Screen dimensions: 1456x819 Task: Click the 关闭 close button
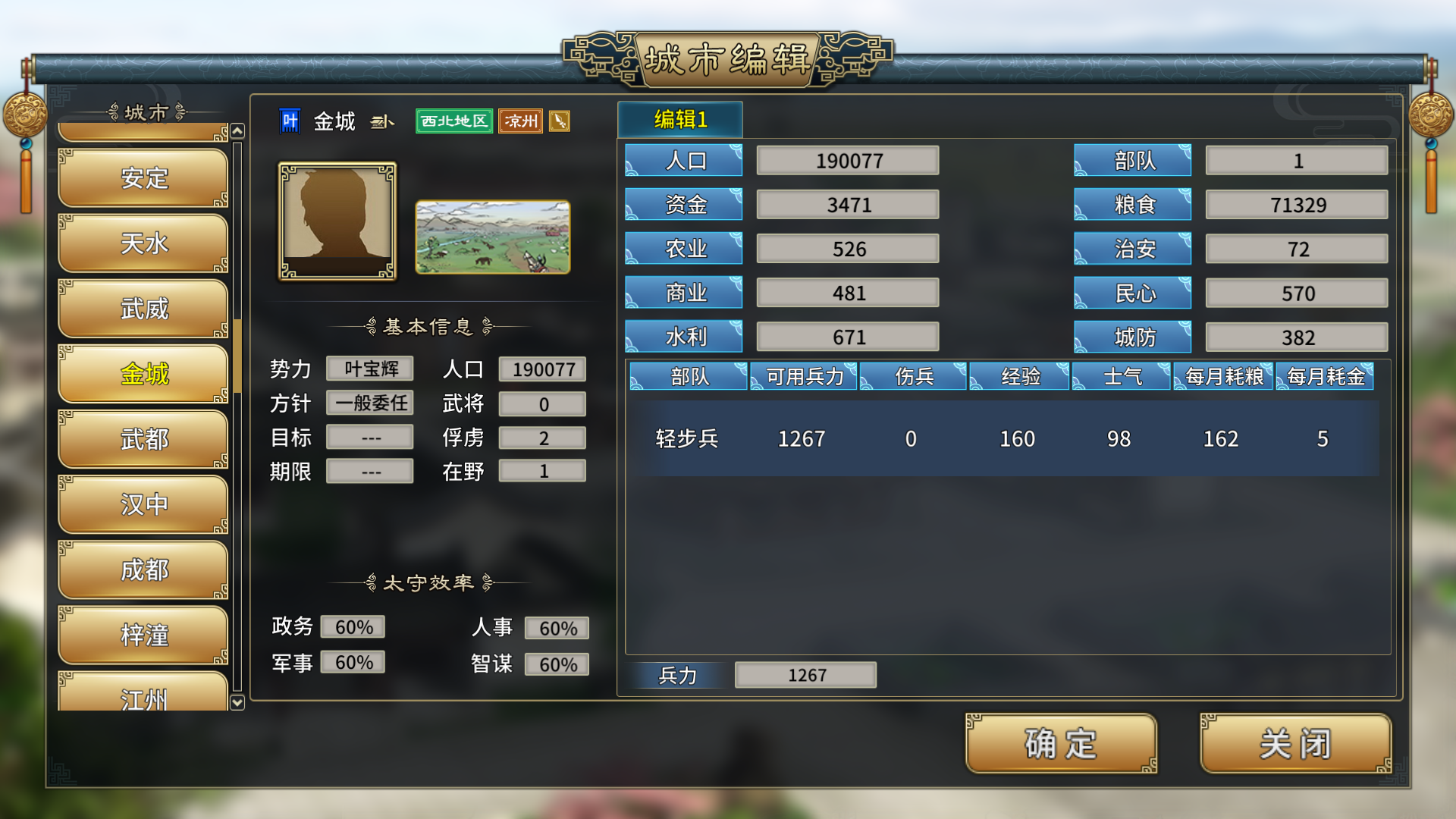pos(1295,743)
